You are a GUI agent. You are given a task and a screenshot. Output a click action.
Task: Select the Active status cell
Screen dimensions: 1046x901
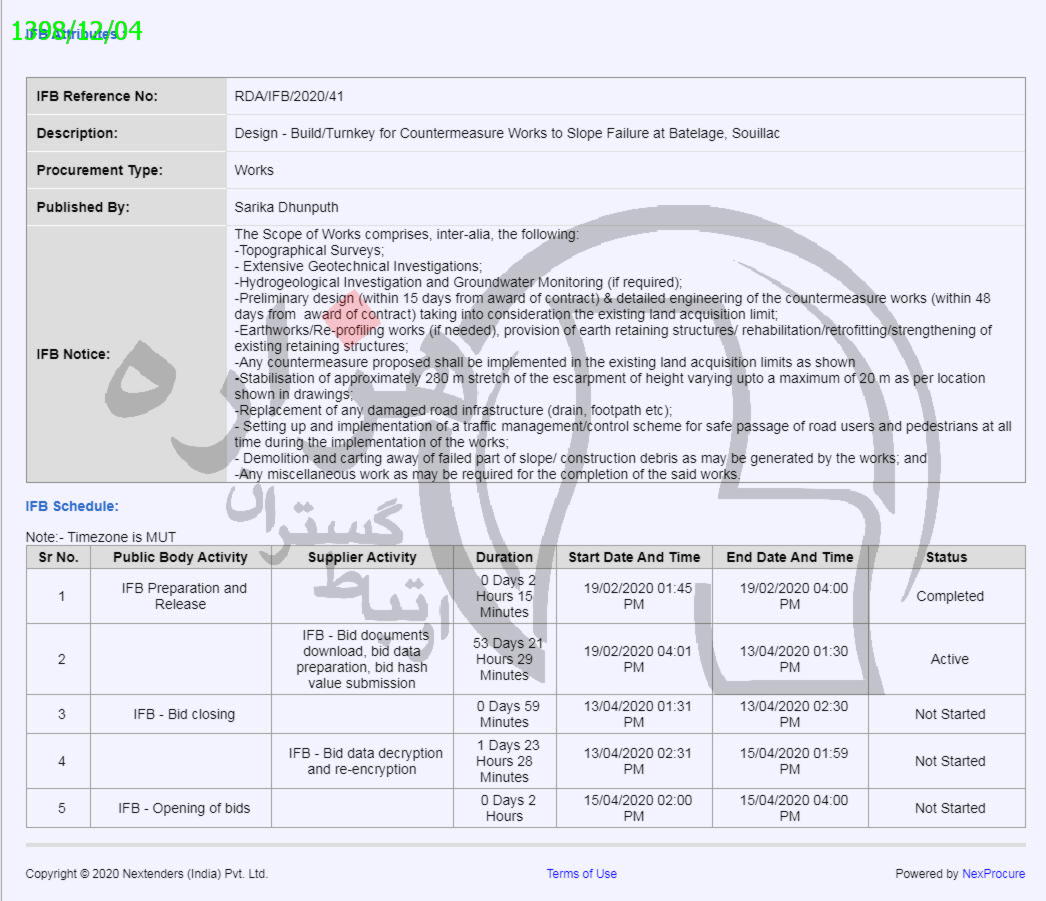[949, 659]
